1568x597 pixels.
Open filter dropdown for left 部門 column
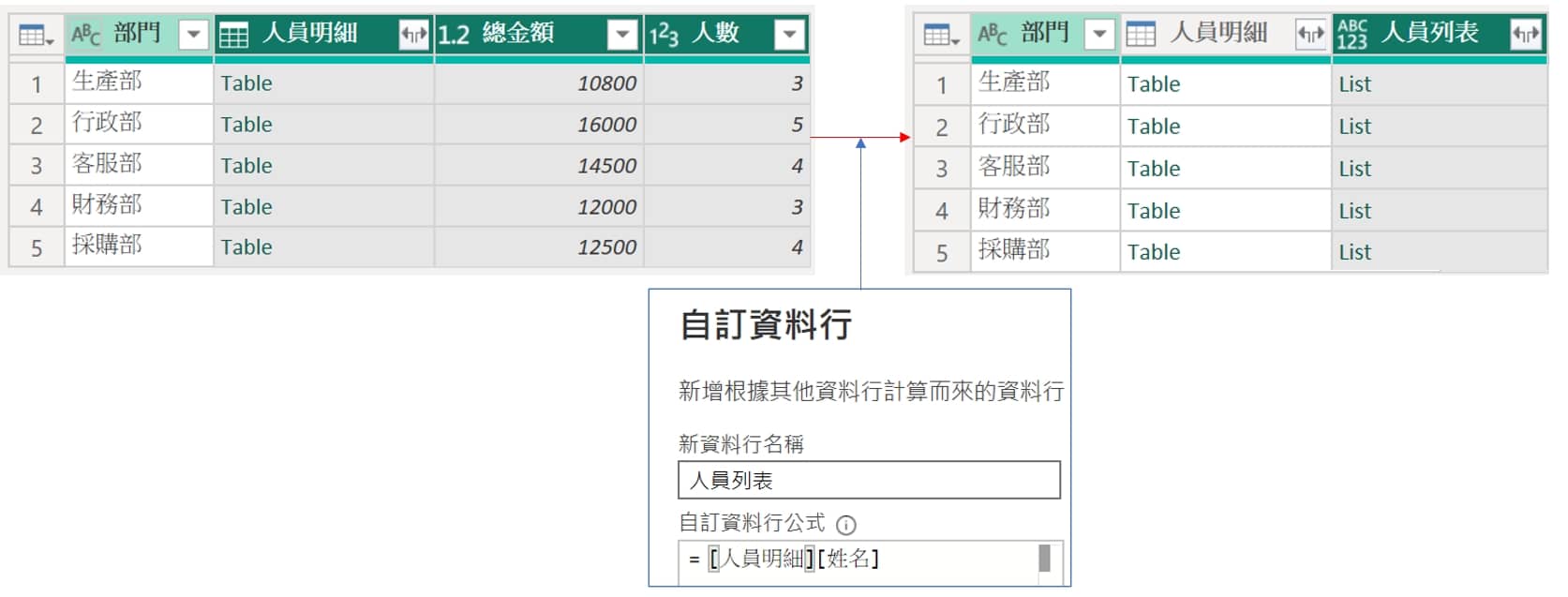193,36
